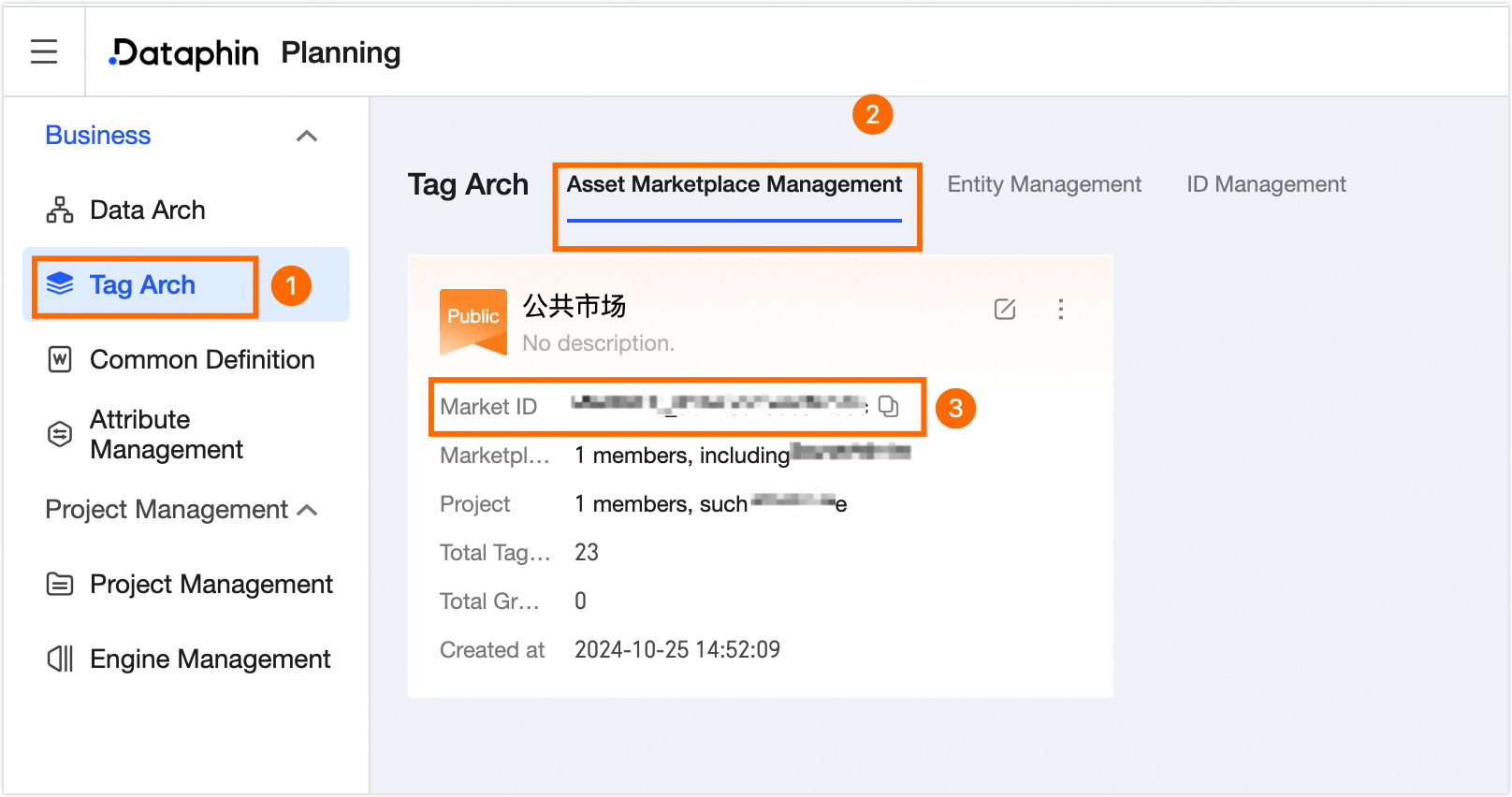Collapse the Project Management section chevron
This screenshot has height=797, width=1512.
coord(307,510)
